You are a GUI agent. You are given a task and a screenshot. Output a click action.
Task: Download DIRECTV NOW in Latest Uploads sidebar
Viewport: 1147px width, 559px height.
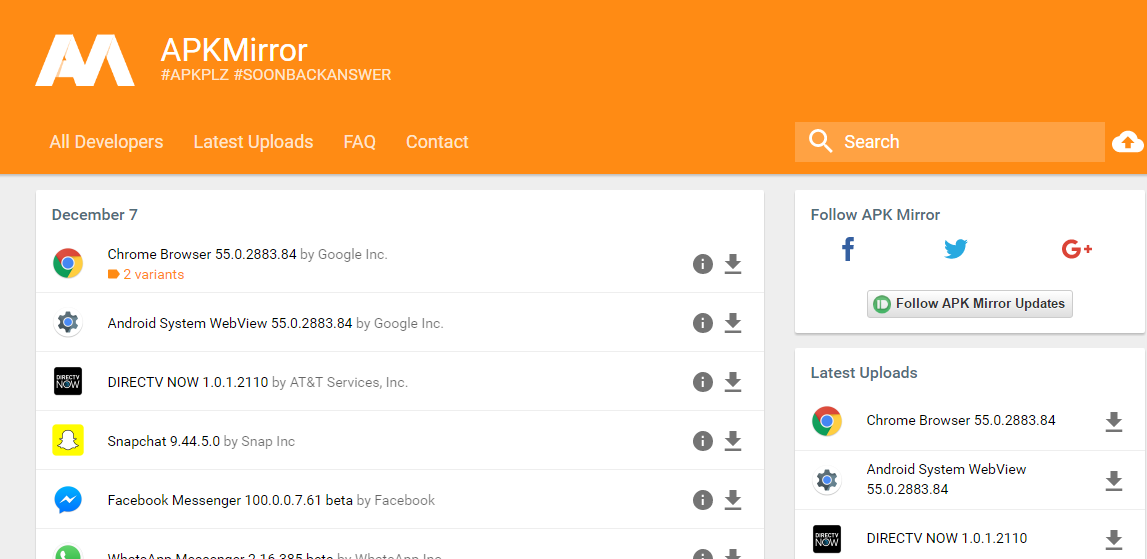[x=1113, y=539]
